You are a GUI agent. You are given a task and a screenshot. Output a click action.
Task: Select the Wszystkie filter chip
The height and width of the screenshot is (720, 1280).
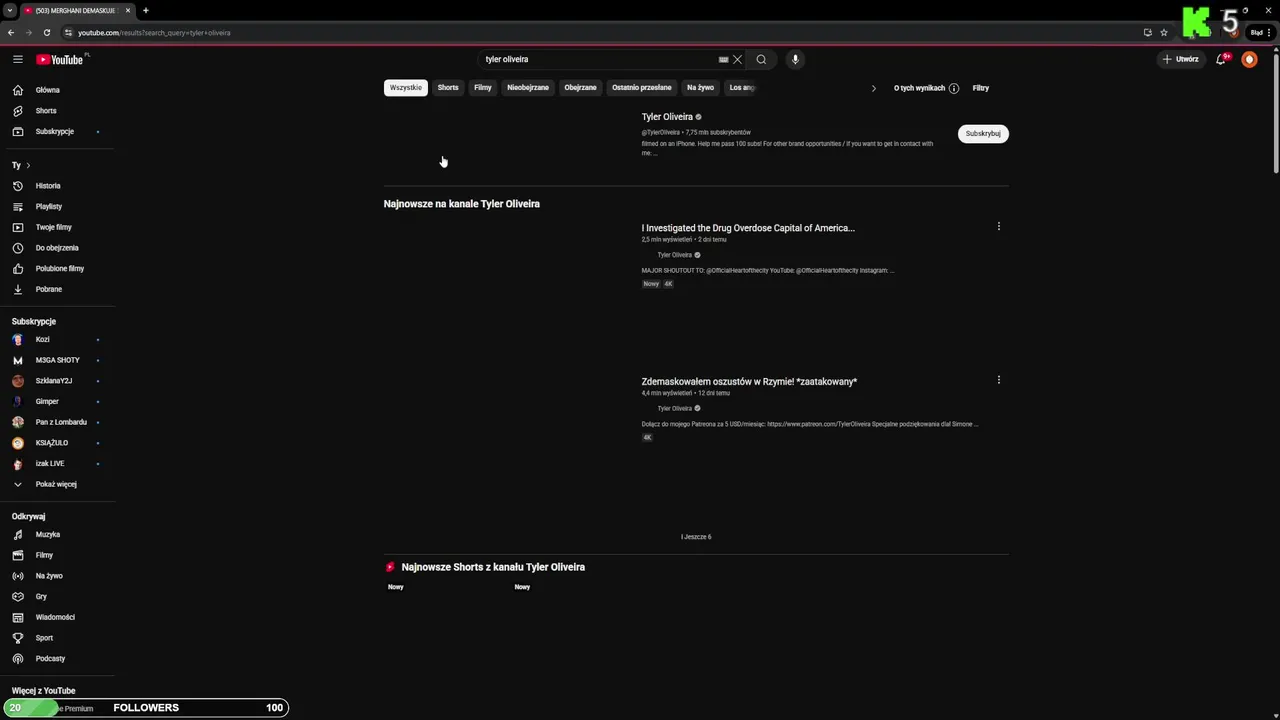406,88
